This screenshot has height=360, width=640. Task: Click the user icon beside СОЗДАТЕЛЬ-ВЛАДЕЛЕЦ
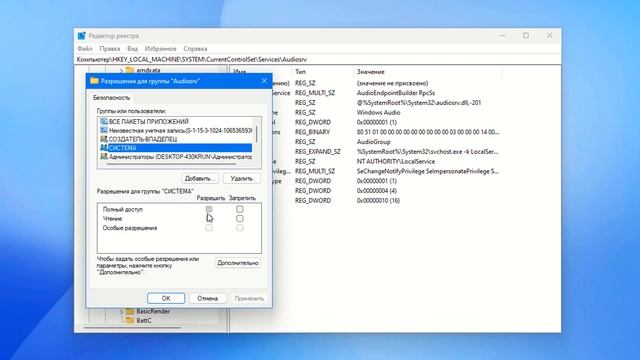(x=104, y=139)
